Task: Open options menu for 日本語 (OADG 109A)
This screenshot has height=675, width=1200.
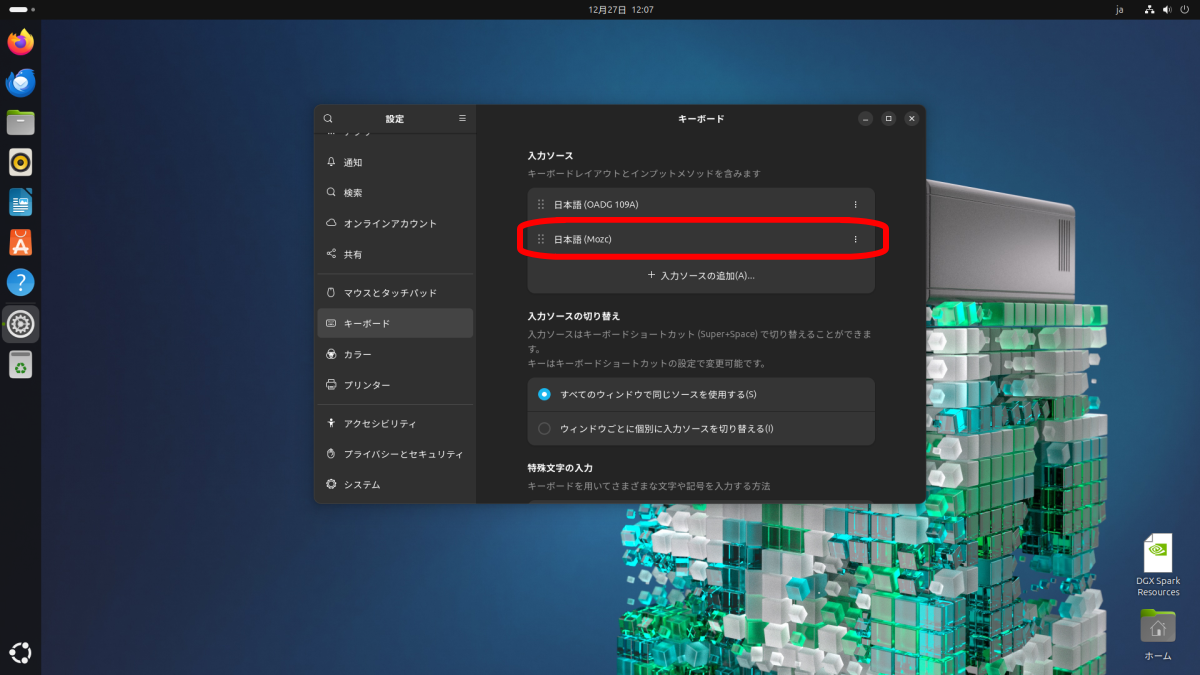Action: pos(855,205)
